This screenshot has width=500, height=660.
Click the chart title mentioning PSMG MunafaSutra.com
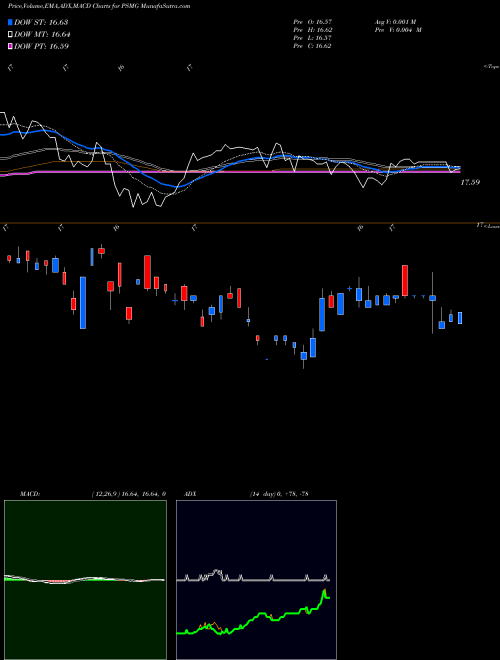click(x=99, y=6)
